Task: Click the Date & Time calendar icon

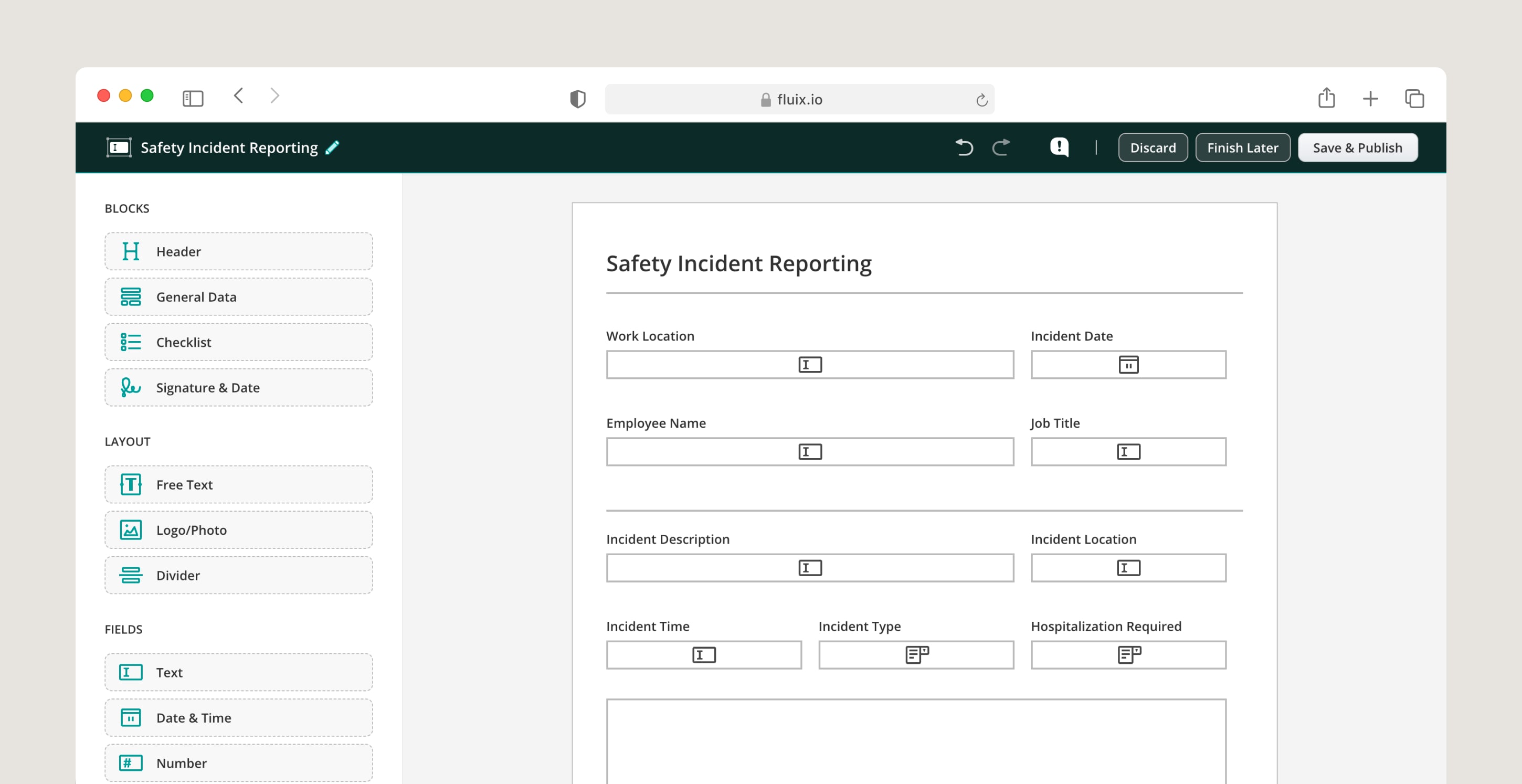Action: tap(131, 718)
